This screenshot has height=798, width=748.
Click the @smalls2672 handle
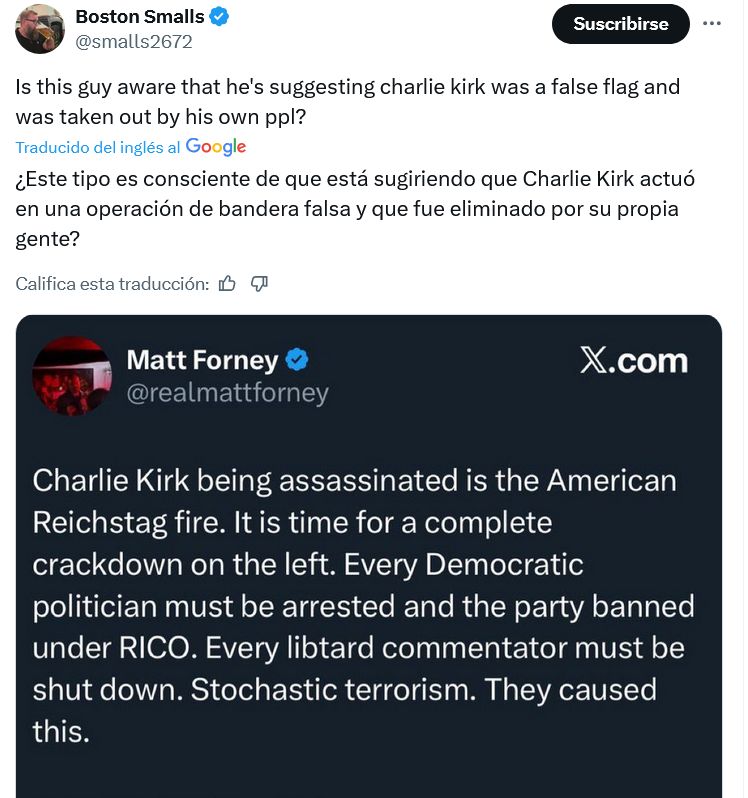click(134, 42)
